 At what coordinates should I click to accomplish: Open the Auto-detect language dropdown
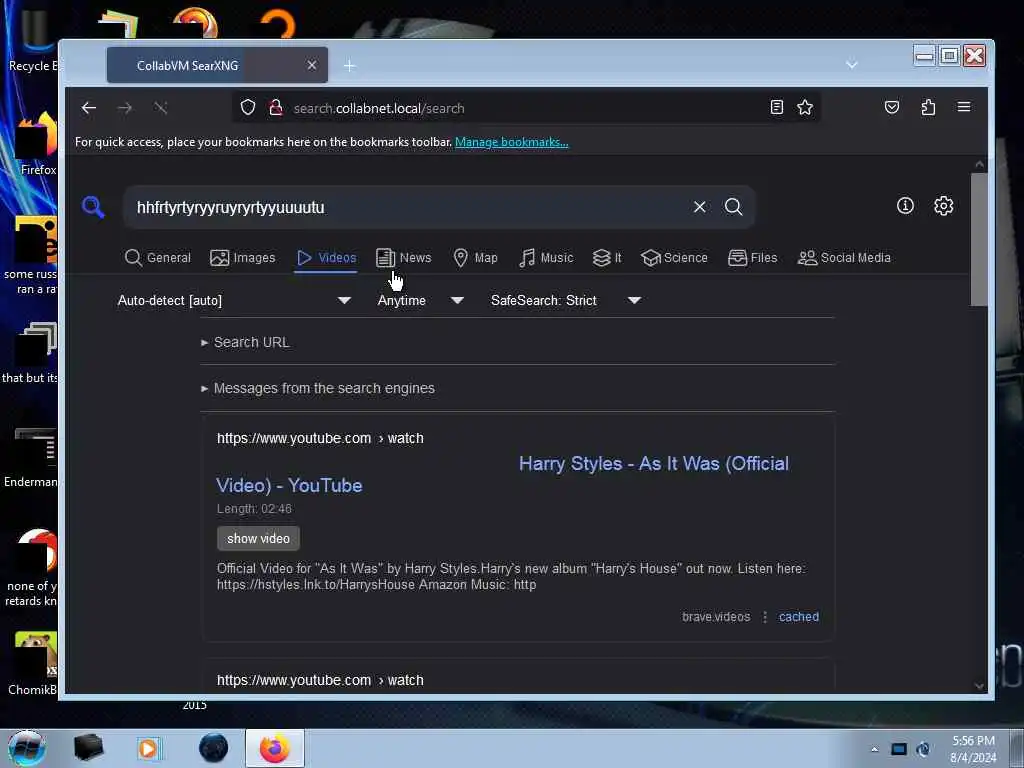tap(234, 300)
